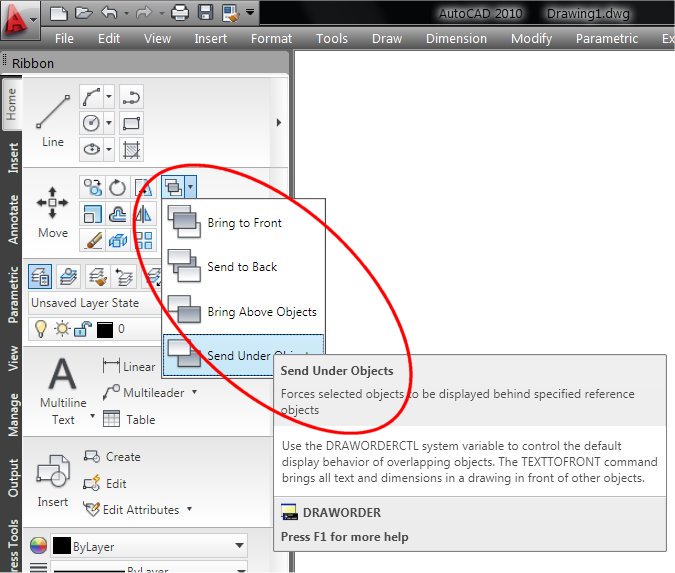The height and width of the screenshot is (573, 675).
Task: Create a new drawing from quick access toolbar
Action: coord(59,13)
